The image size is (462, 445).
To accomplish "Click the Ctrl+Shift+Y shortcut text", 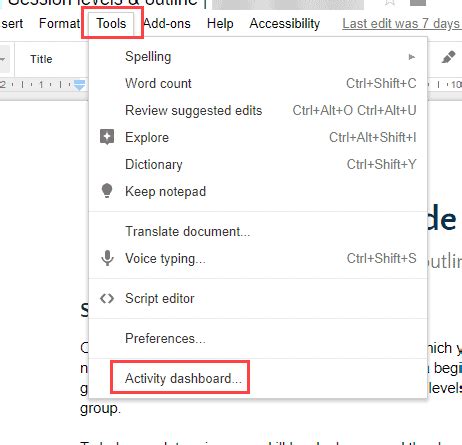I will (382, 164).
